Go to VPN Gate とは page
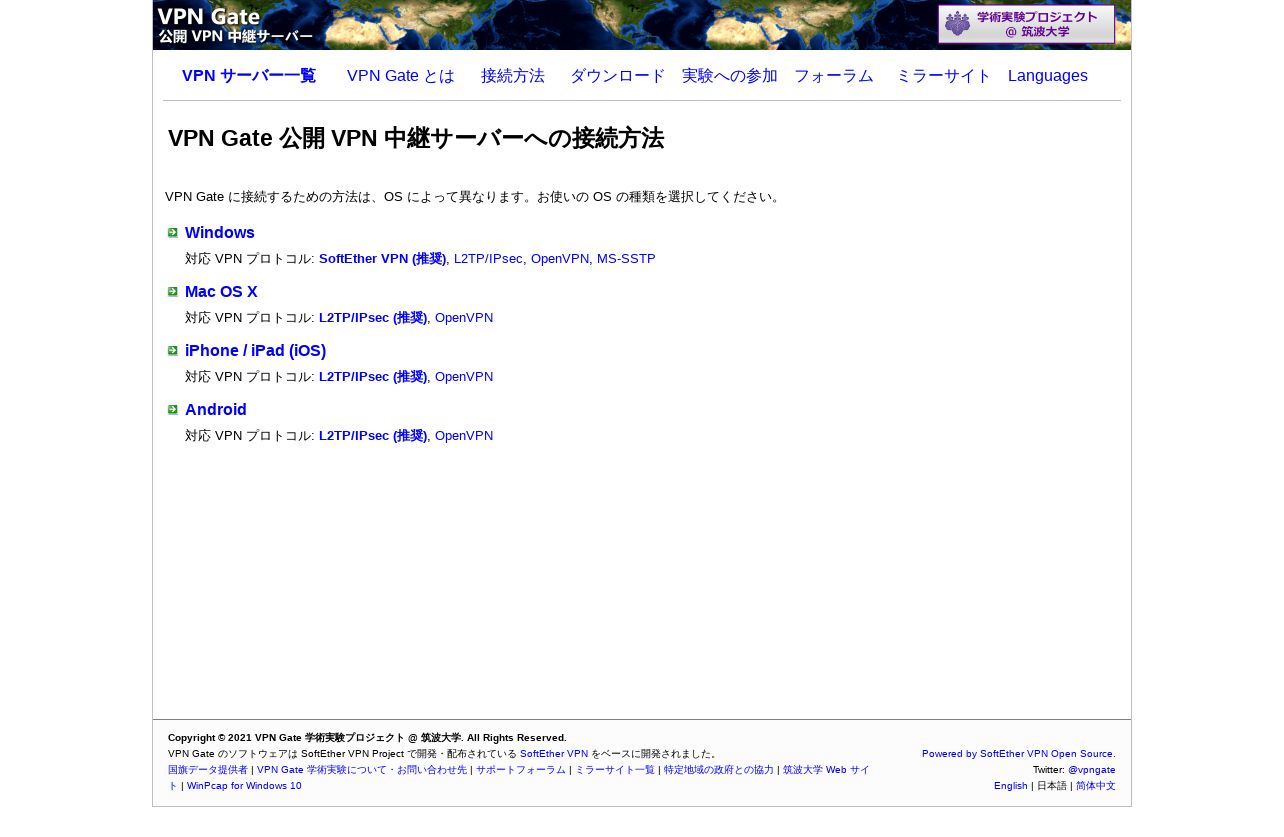The image size is (1284, 837). coord(401,76)
